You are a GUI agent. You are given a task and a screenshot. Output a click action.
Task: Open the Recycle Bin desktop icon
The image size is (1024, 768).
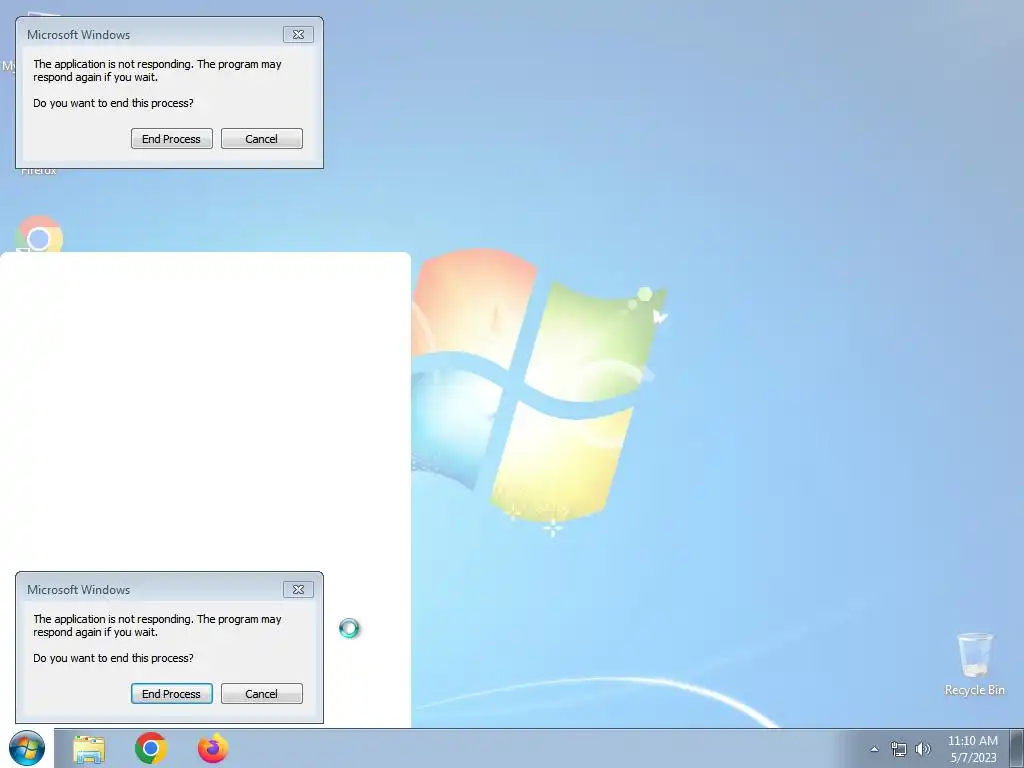[x=974, y=664]
